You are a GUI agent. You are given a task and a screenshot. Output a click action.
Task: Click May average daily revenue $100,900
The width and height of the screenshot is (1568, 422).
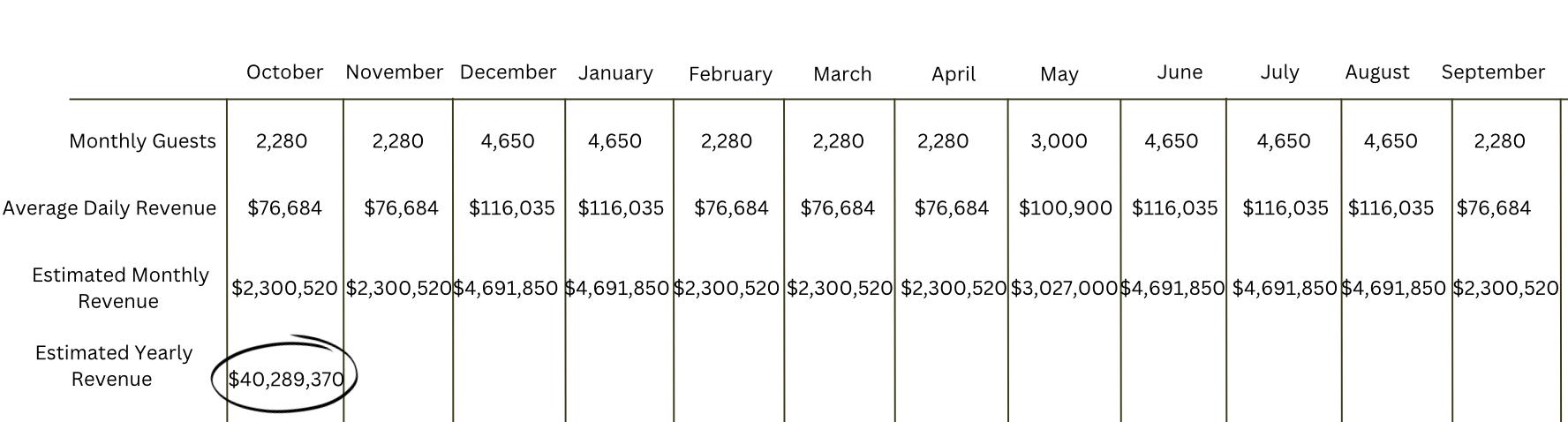coord(1065,208)
